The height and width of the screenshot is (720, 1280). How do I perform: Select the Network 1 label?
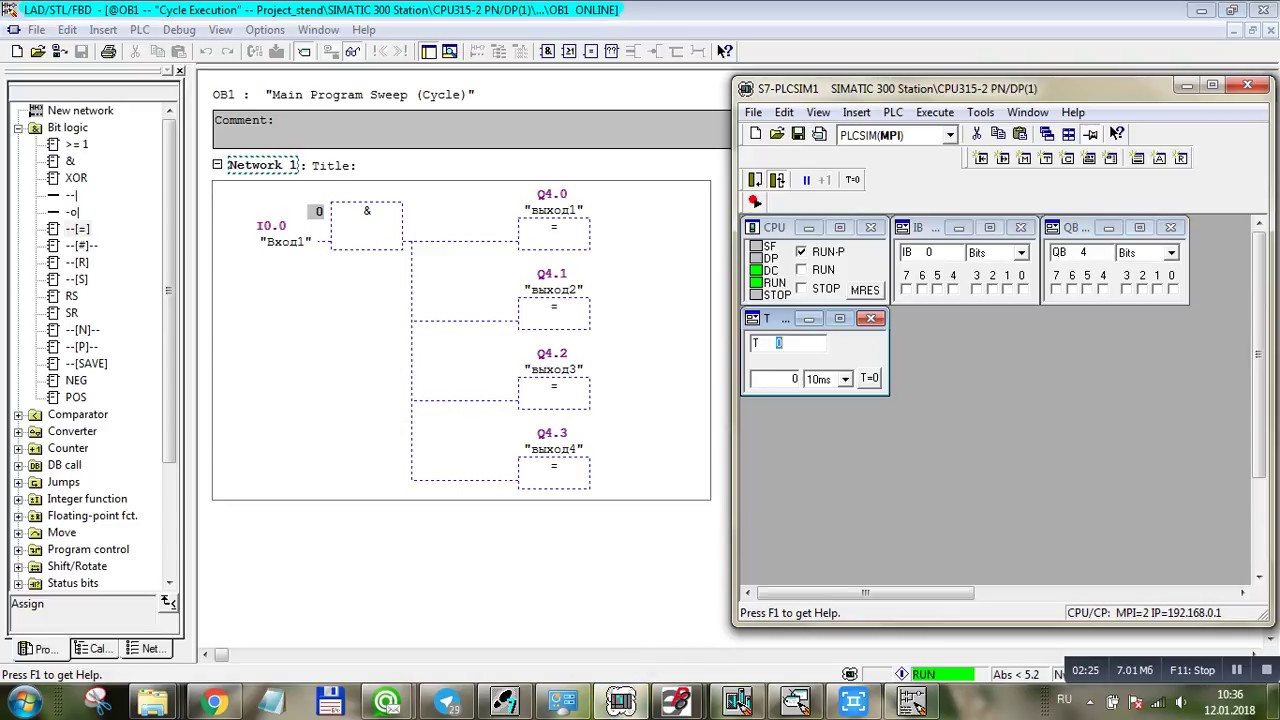coord(264,165)
